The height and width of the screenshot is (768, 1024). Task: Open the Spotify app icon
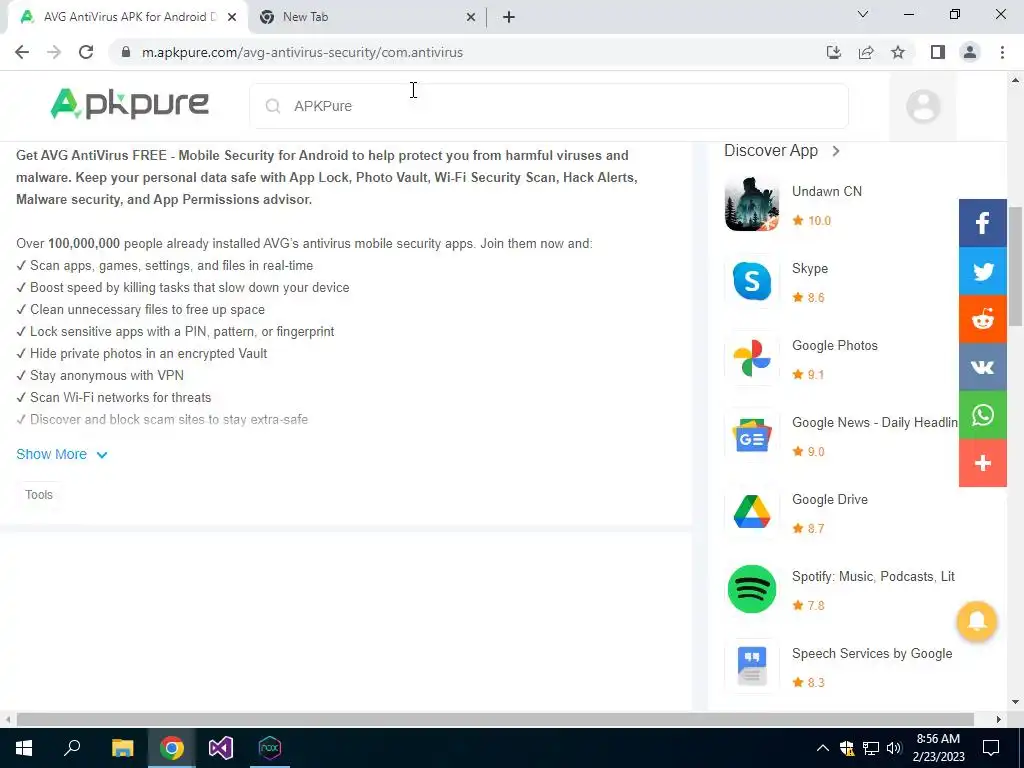752,589
